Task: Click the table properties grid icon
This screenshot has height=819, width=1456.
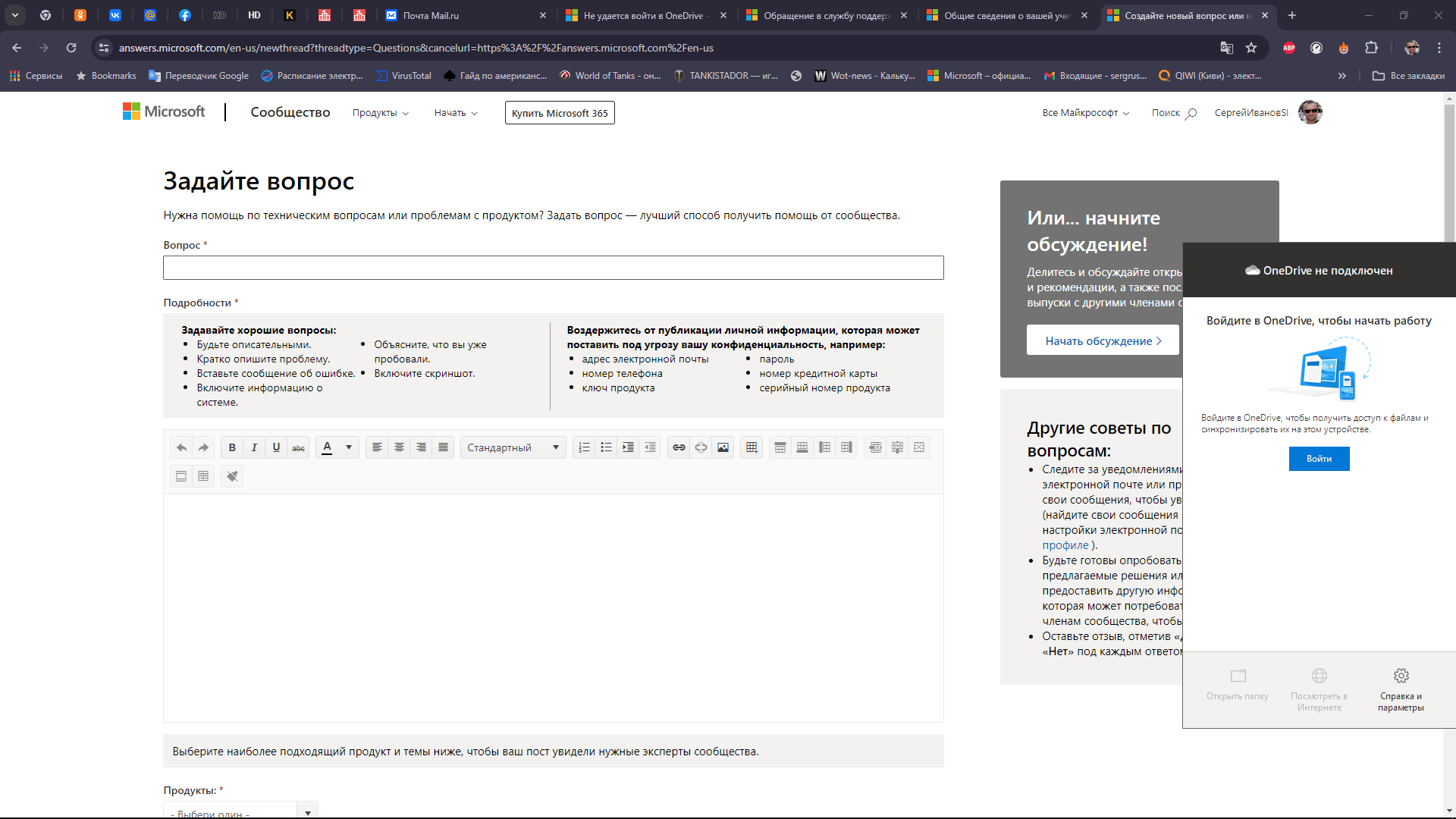Action: [203, 476]
